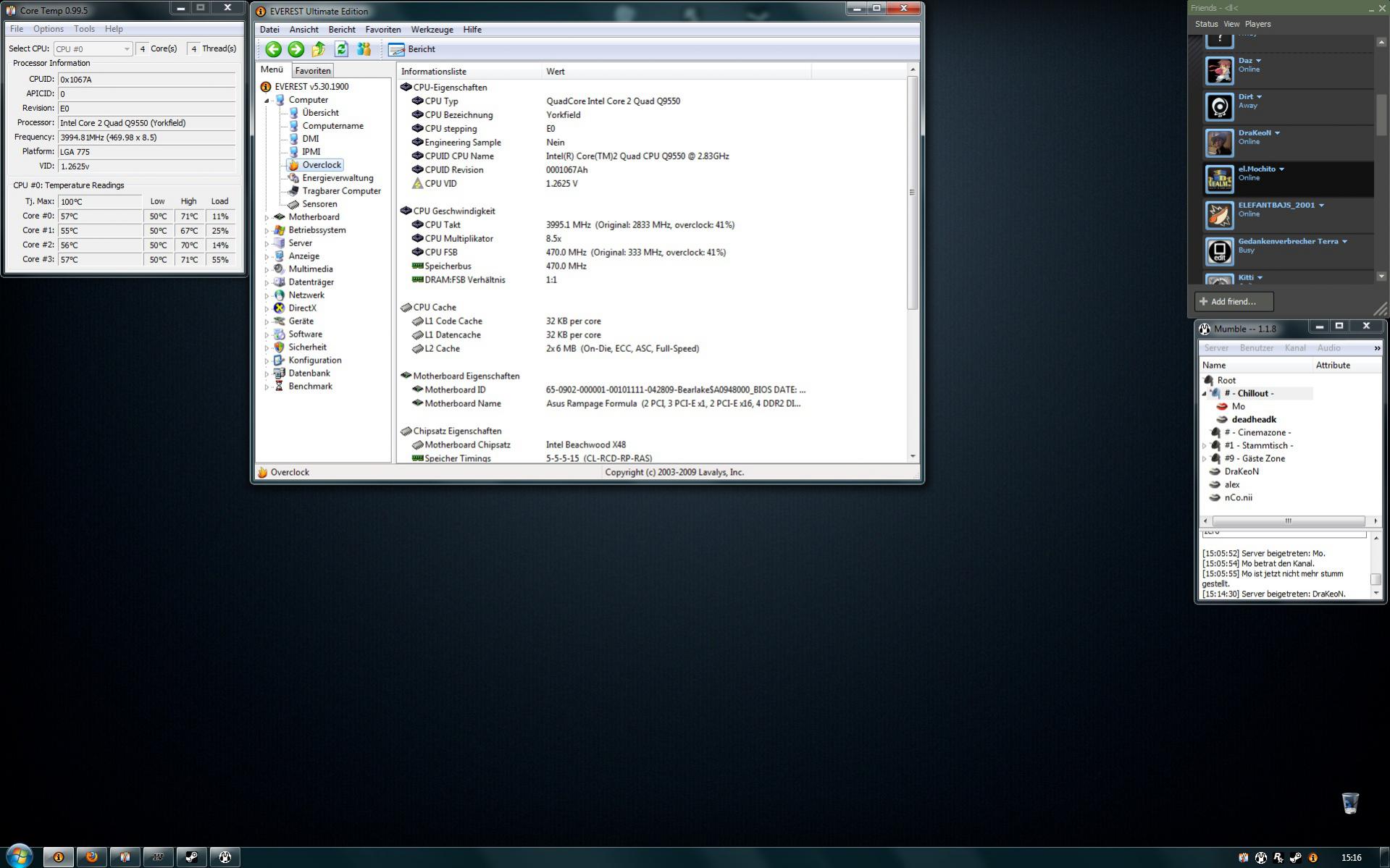Expand the Netzwerk tree node

tap(267, 295)
